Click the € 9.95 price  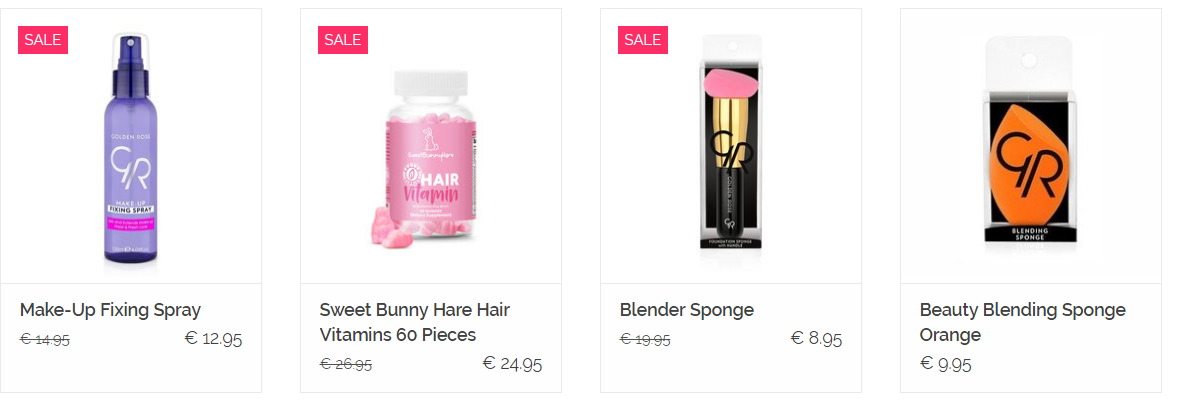946,365
